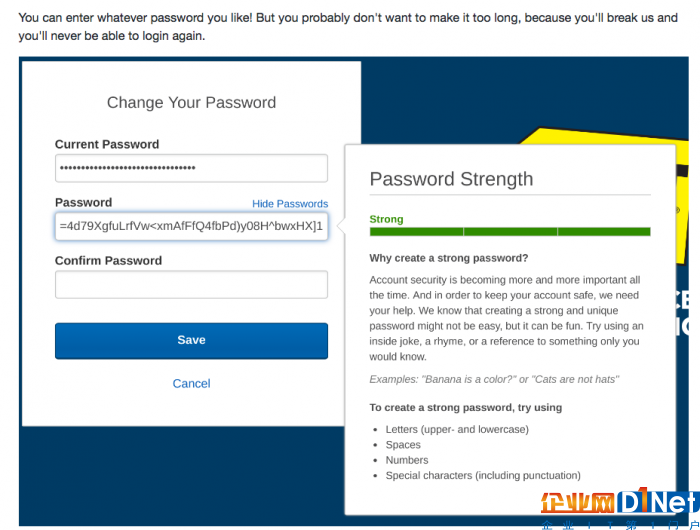
Task: Toggle the Hide Passwords link
Action: 290,204
